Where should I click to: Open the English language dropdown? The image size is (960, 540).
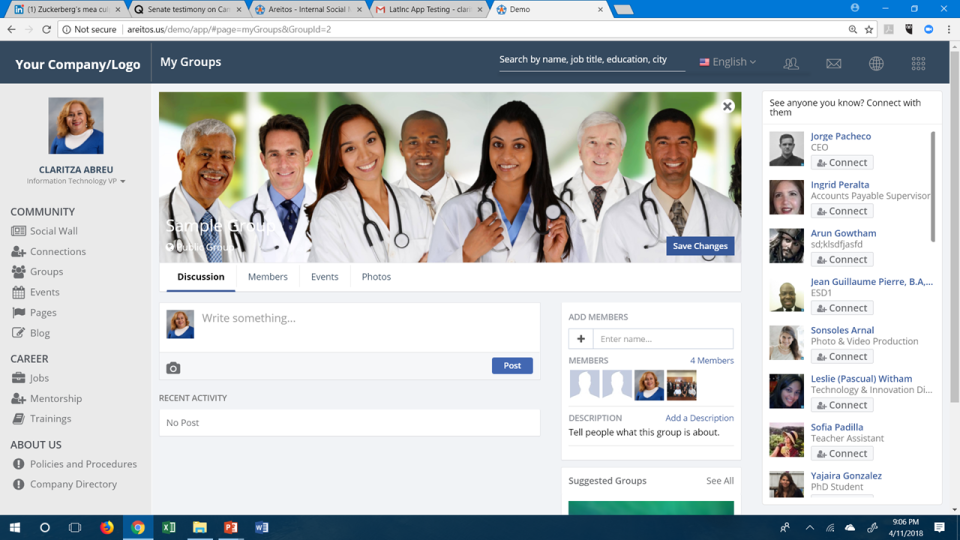click(x=728, y=62)
